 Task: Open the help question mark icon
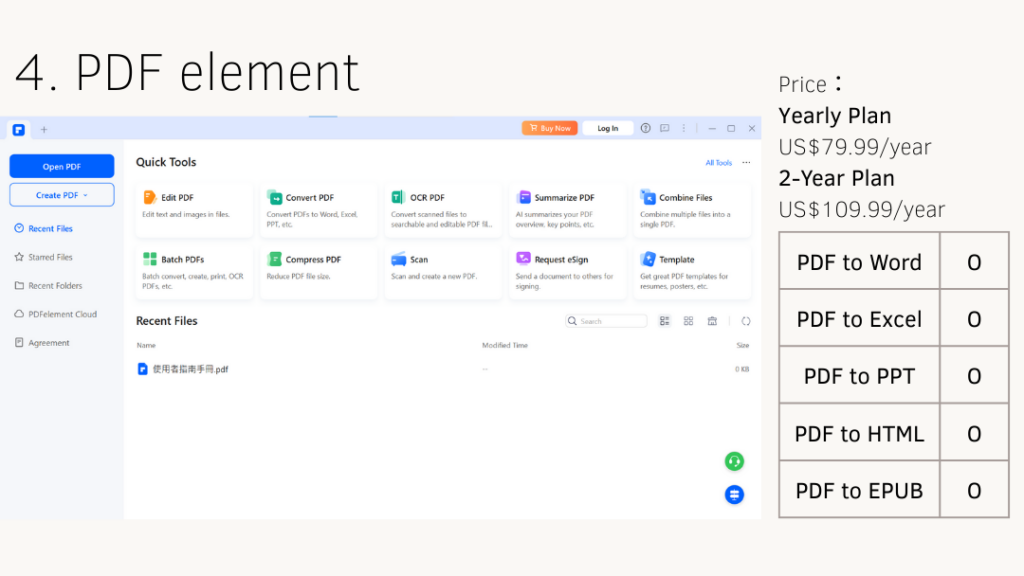pos(645,128)
